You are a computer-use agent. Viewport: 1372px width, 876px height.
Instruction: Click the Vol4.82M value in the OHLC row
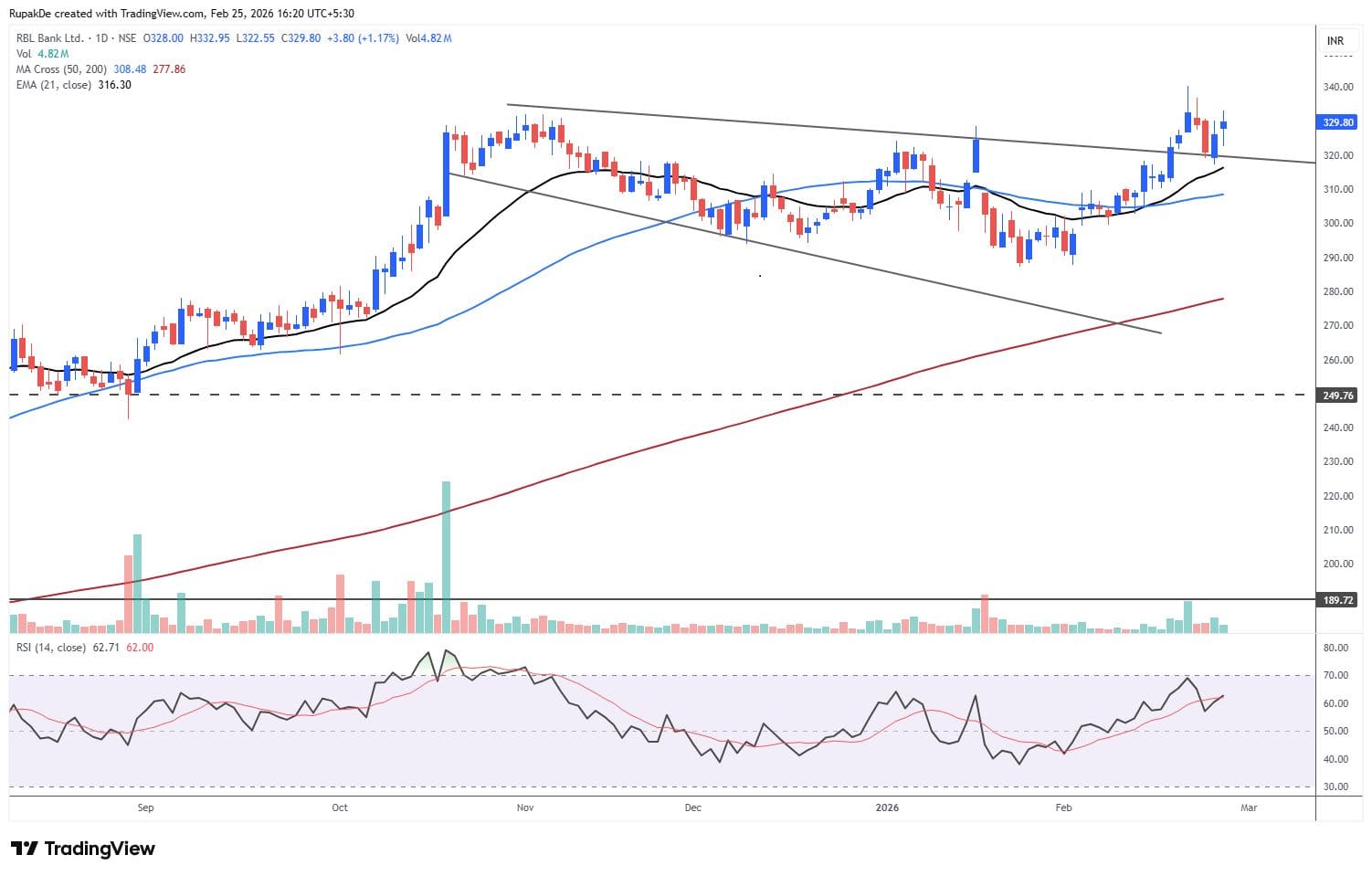tap(429, 38)
